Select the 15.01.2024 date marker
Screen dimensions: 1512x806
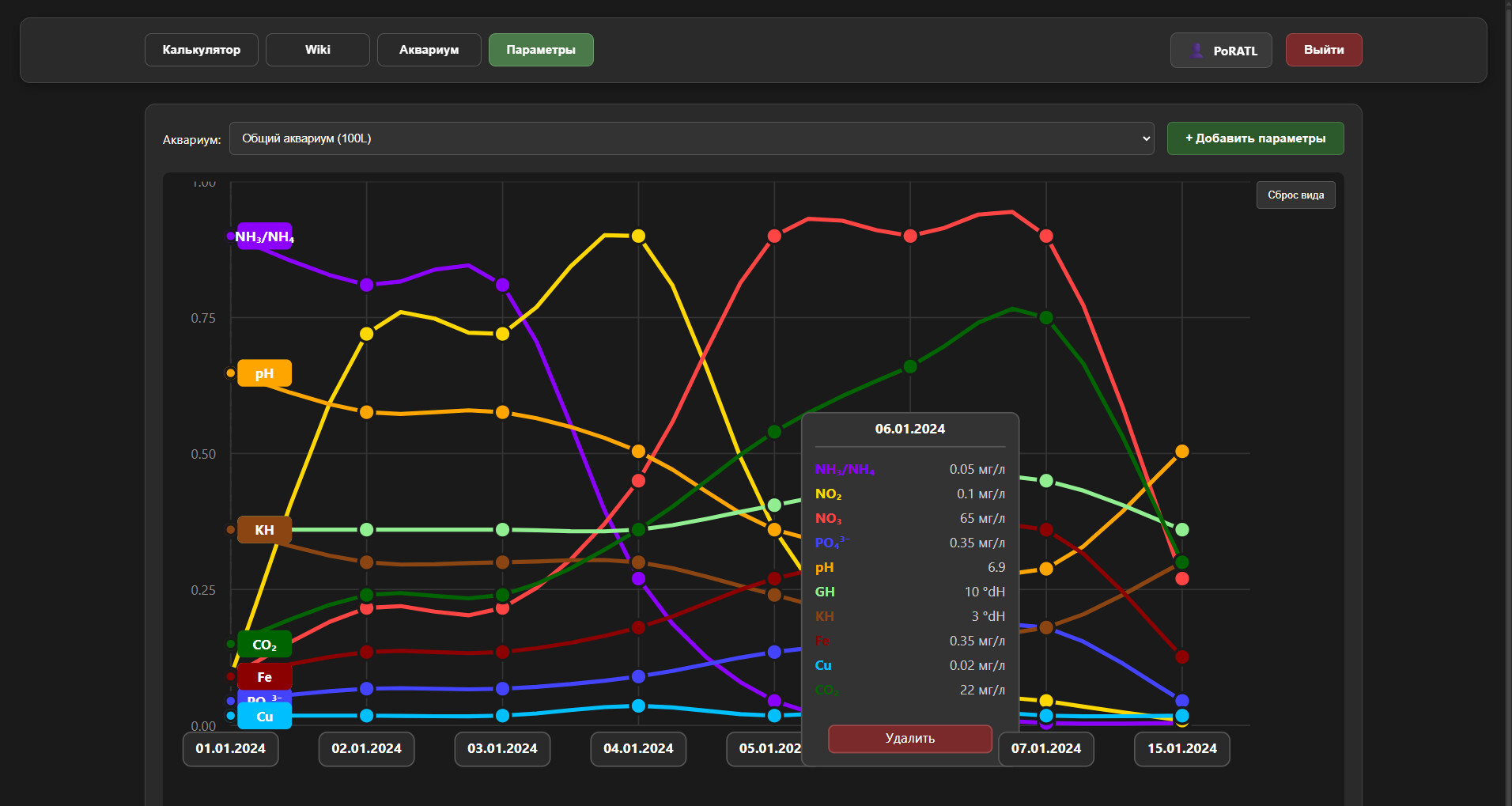pyautogui.click(x=1181, y=748)
